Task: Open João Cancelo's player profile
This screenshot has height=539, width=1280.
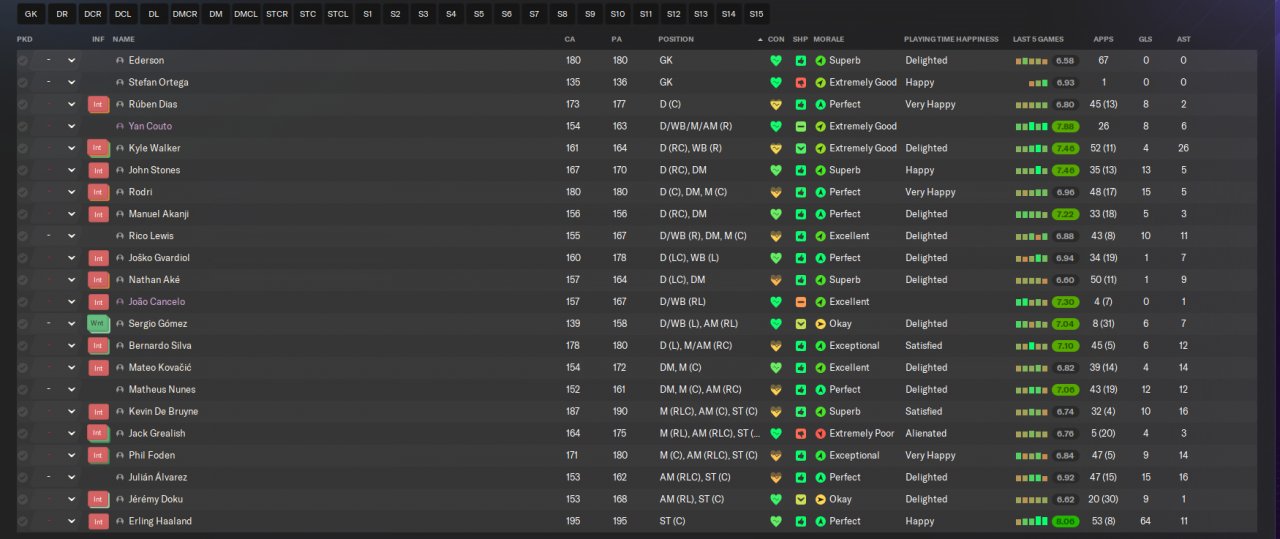Action: [157, 302]
